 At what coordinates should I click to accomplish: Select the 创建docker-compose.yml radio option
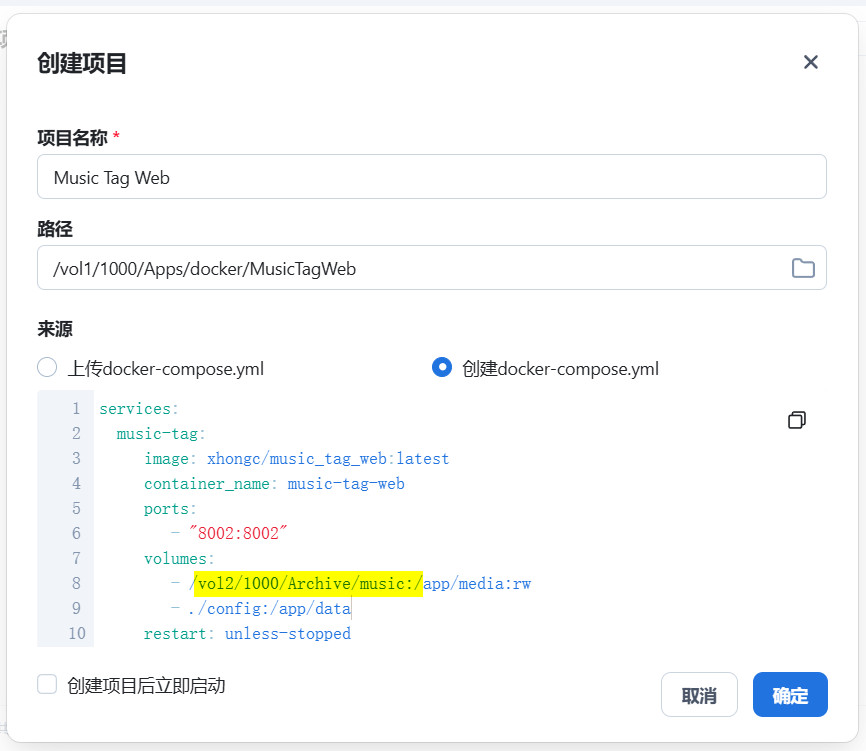coord(441,367)
